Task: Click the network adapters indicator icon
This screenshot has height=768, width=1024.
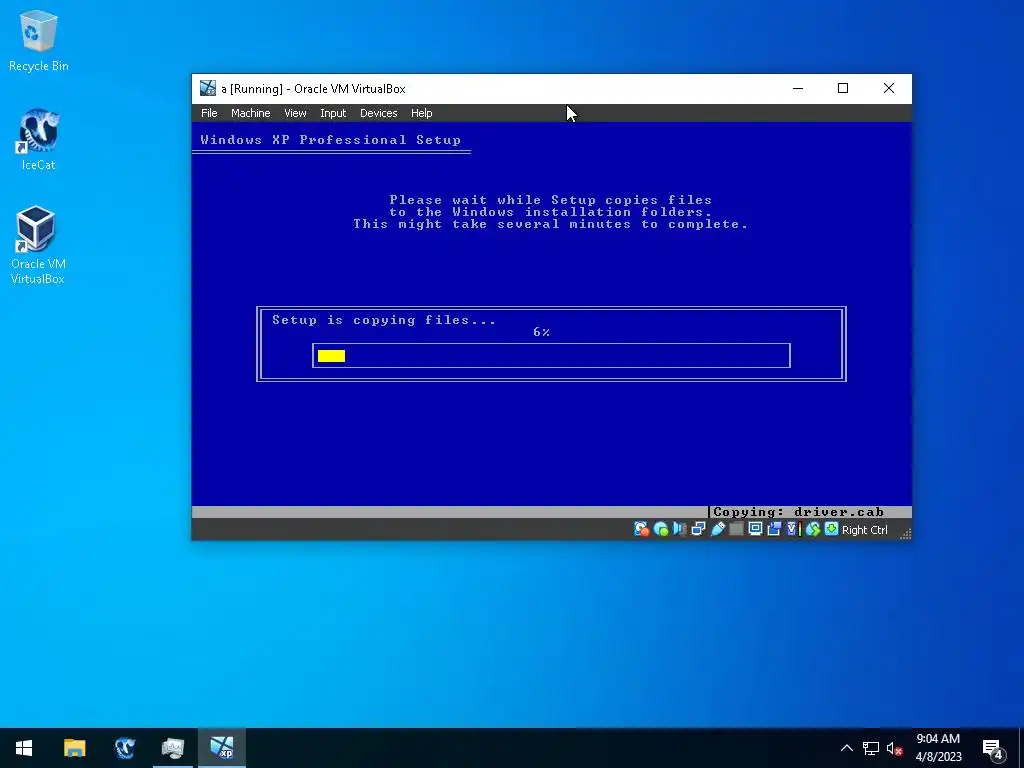Action: (x=698, y=529)
